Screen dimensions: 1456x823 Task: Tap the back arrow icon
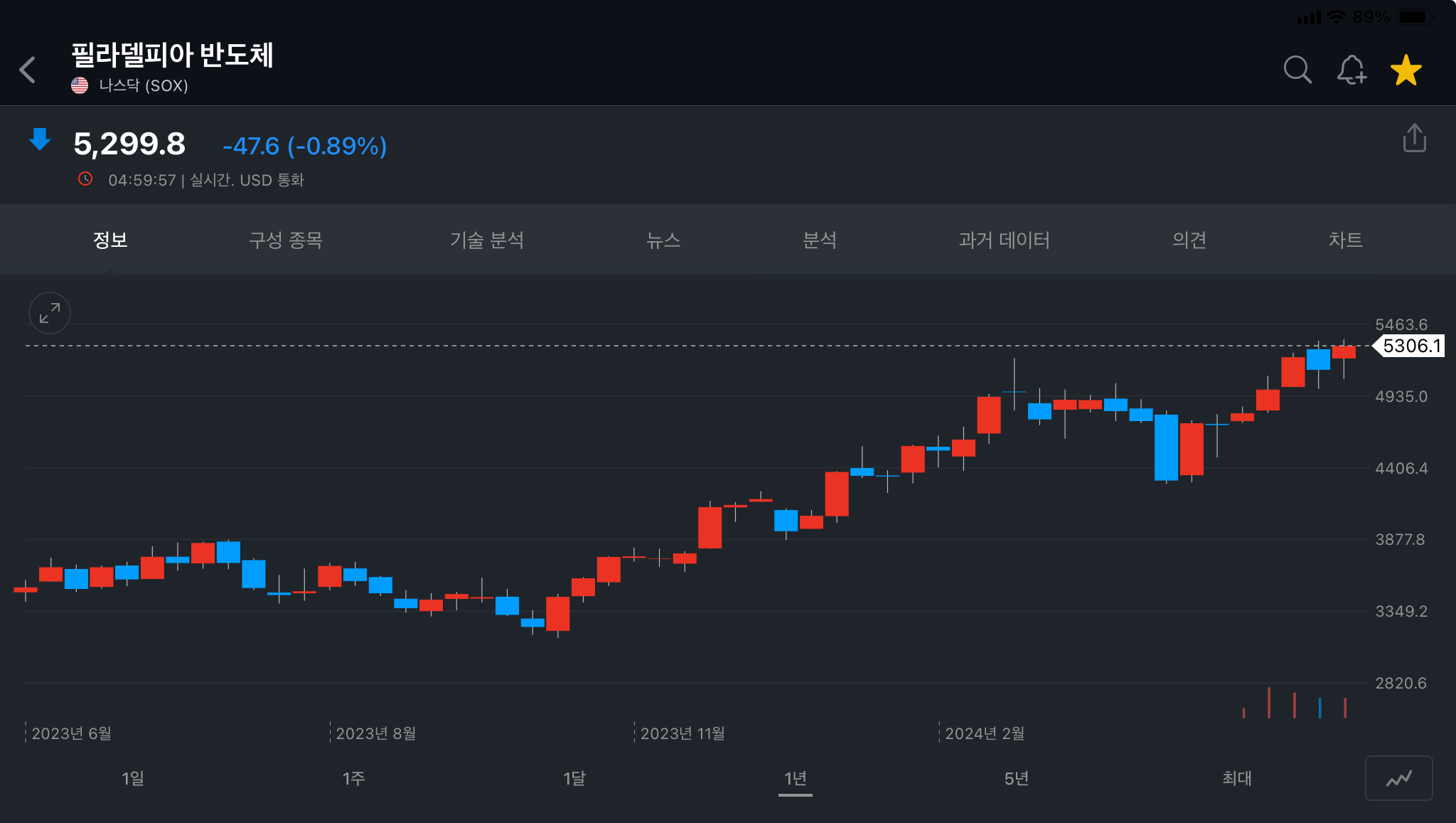[x=28, y=70]
